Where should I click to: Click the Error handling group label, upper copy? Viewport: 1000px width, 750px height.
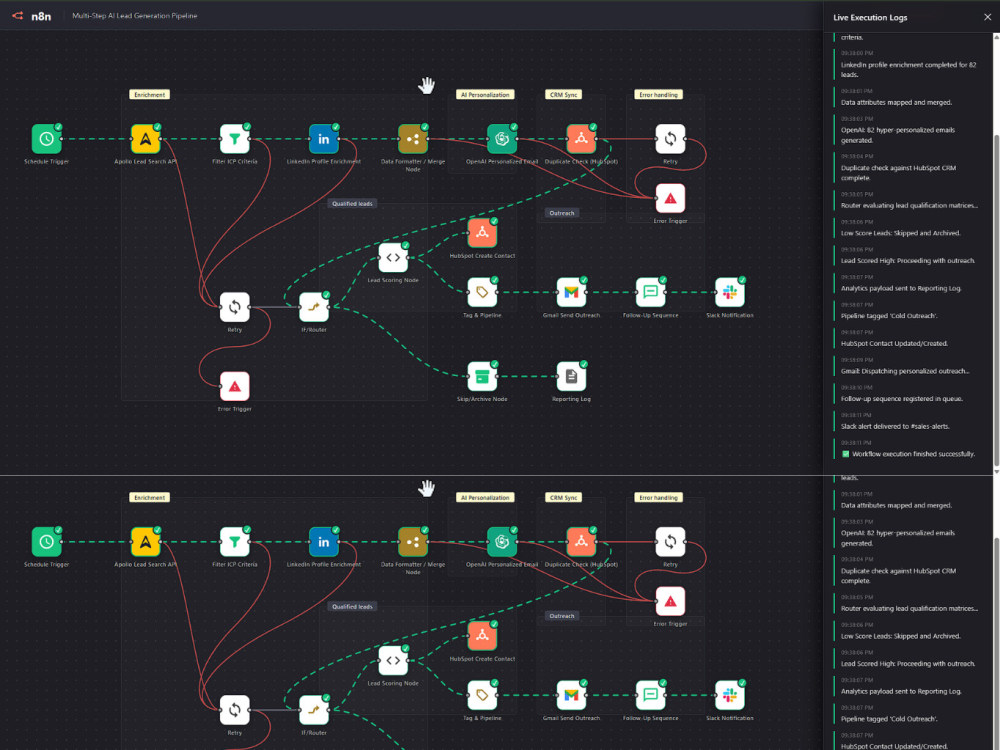tap(659, 94)
